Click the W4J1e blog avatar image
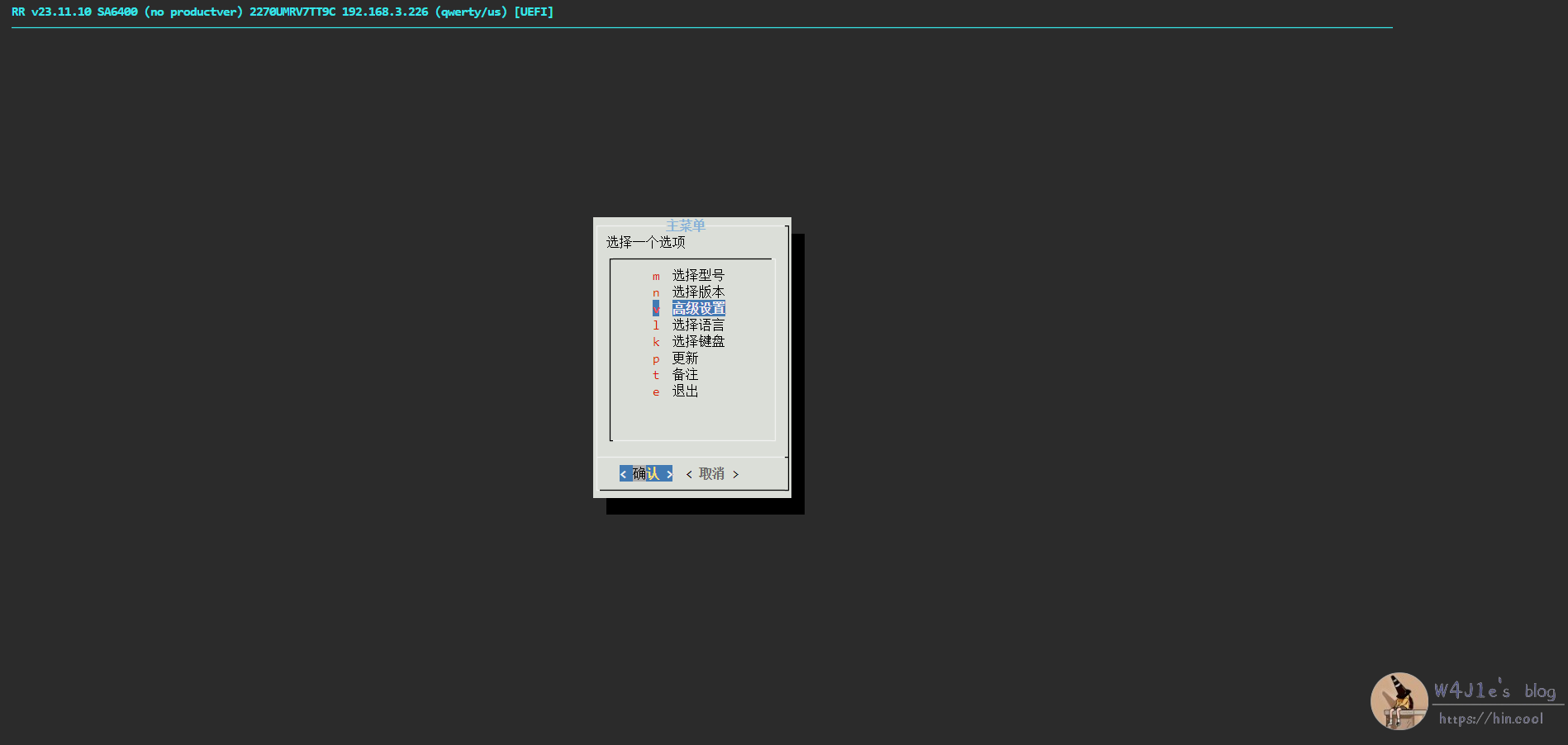The image size is (1568, 745). (1399, 701)
